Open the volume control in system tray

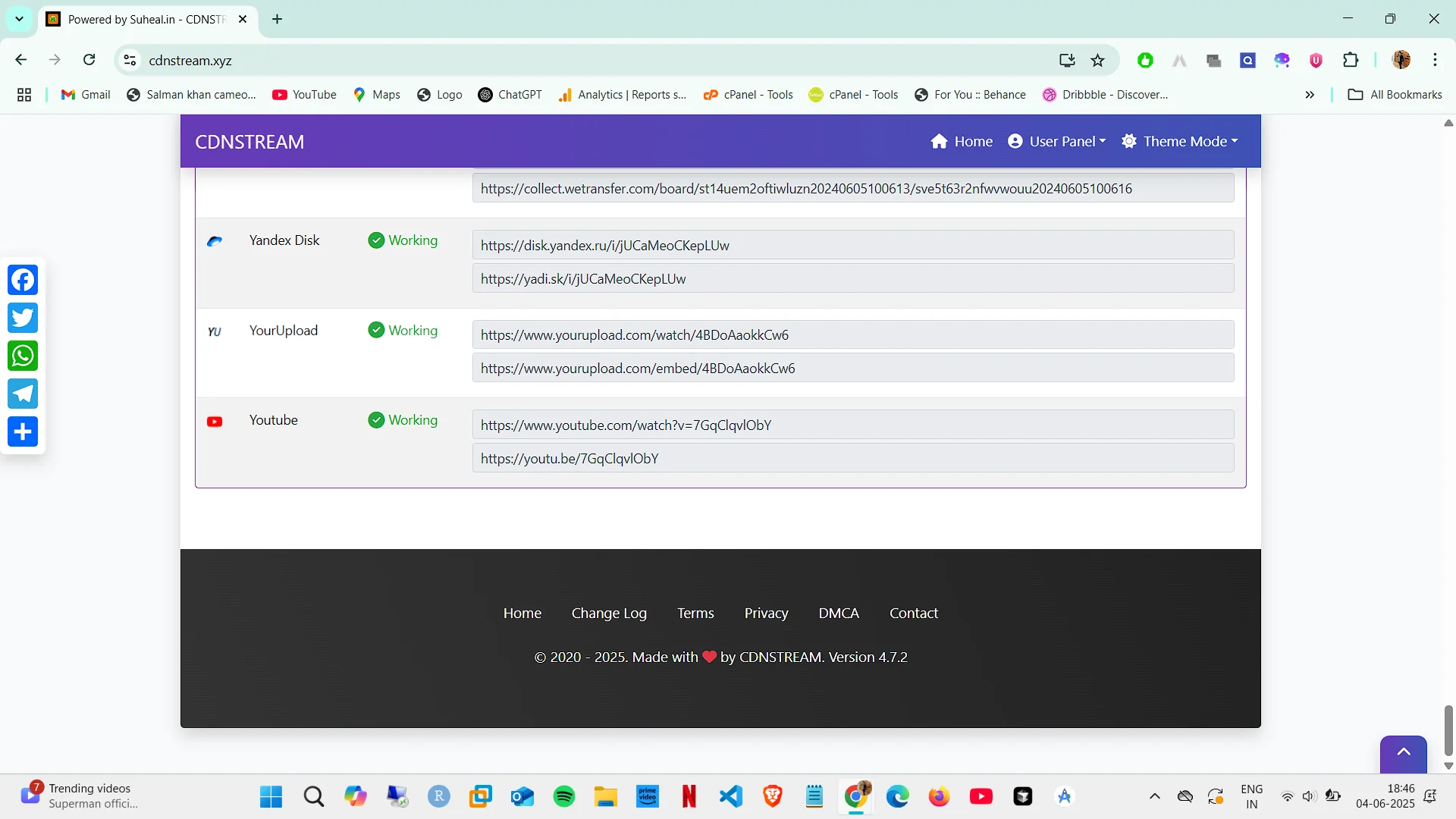point(1309,796)
